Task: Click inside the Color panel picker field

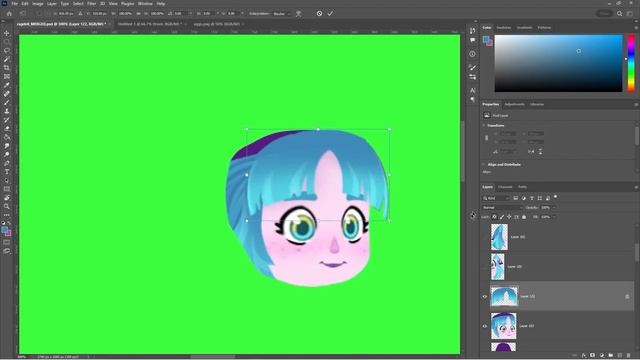Action: [x=558, y=63]
